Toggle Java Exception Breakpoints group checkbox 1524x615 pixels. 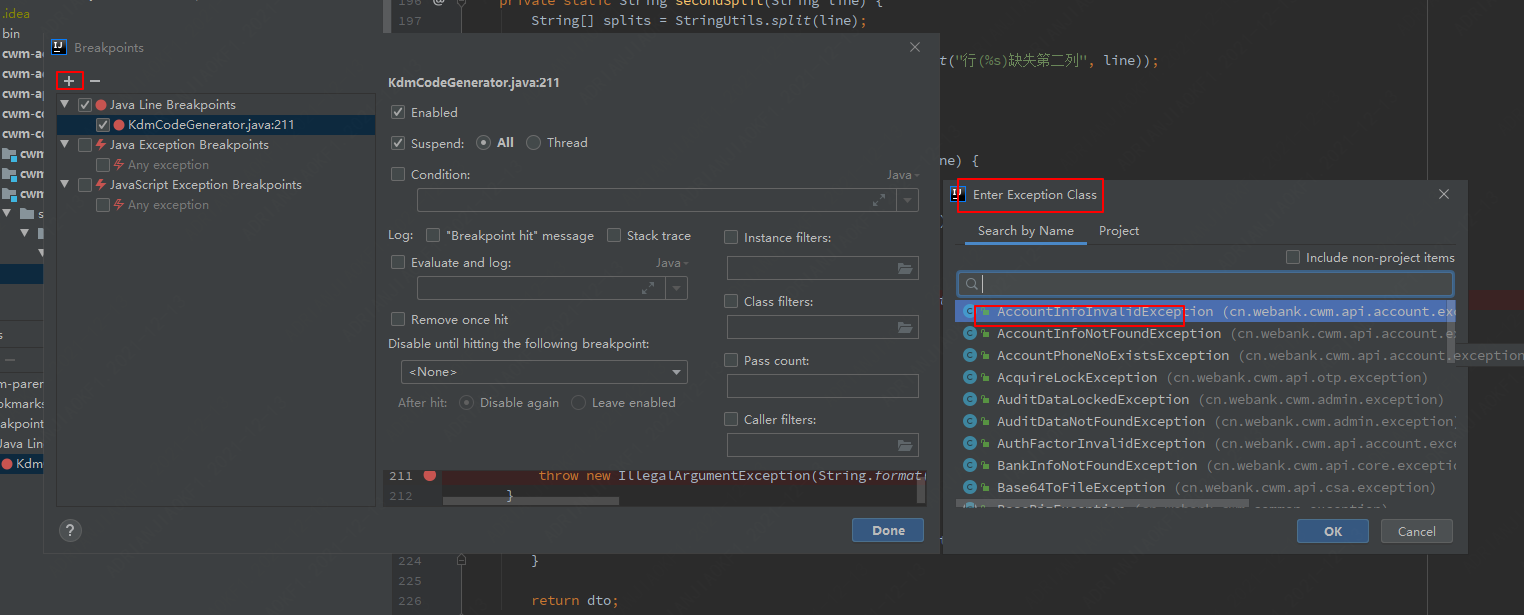85,145
